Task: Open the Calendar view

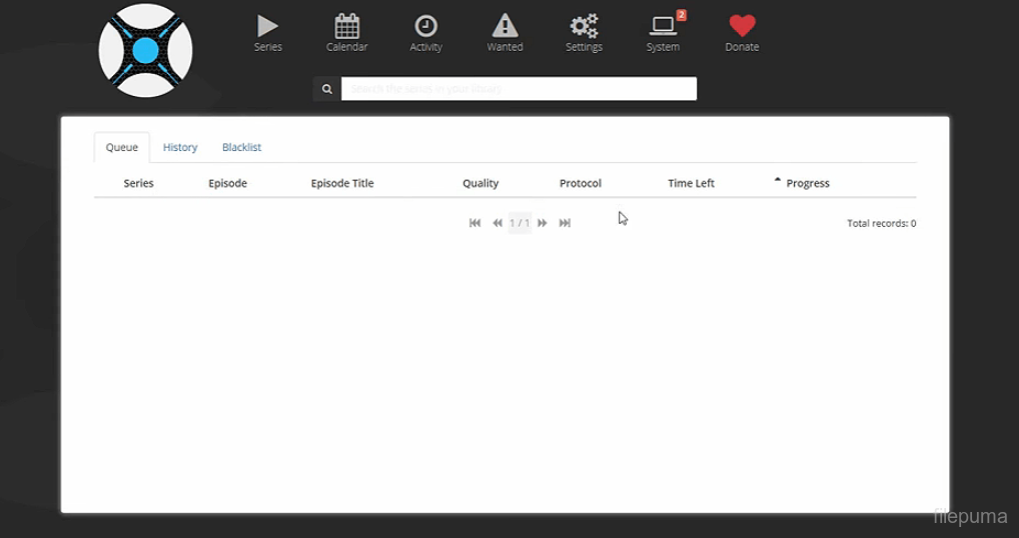Action: coord(347,32)
